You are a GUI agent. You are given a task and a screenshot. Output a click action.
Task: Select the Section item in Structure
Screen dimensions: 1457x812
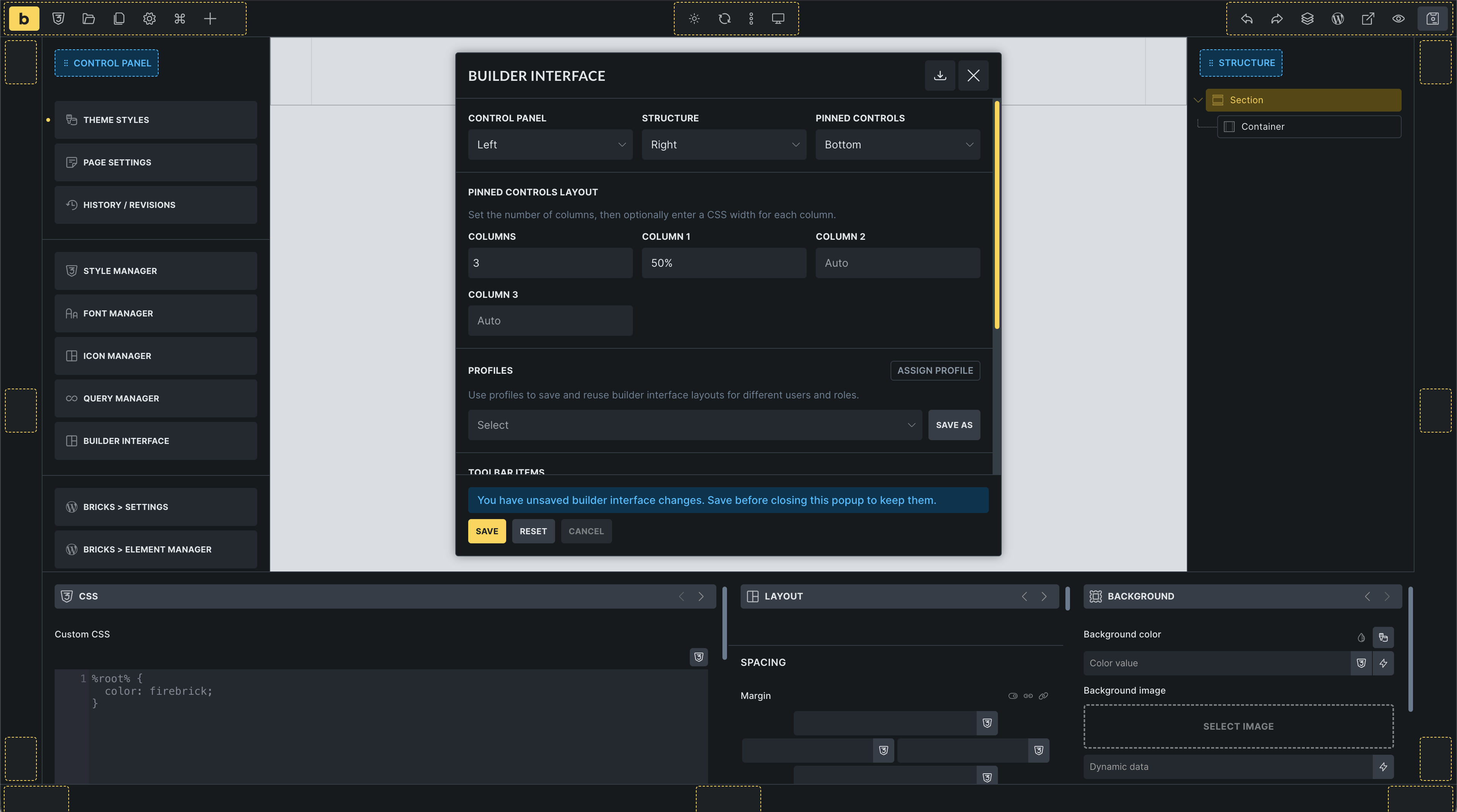(x=1303, y=100)
